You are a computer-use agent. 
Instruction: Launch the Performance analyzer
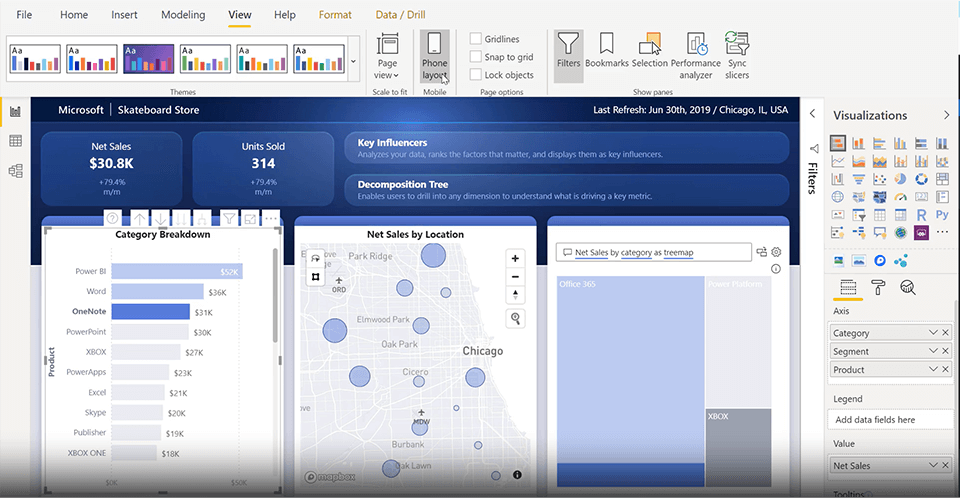(696, 55)
